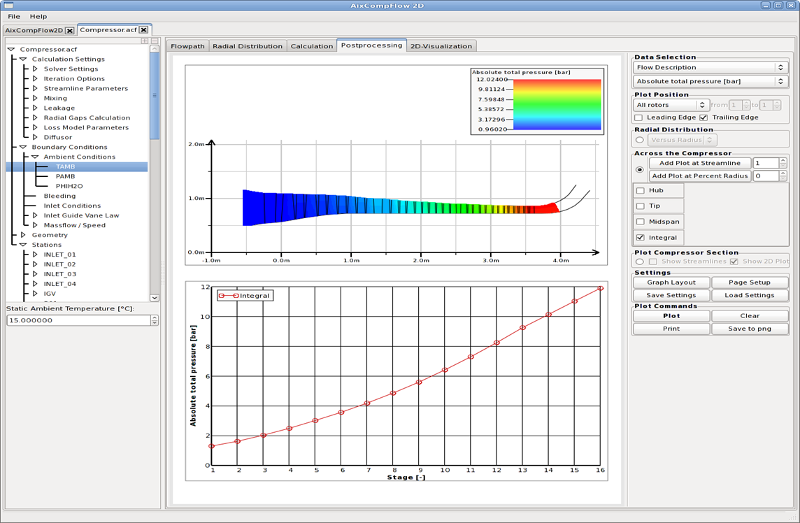The height and width of the screenshot is (523, 800).
Task: Enable the Leading Edge checkbox
Action: click(x=639, y=118)
